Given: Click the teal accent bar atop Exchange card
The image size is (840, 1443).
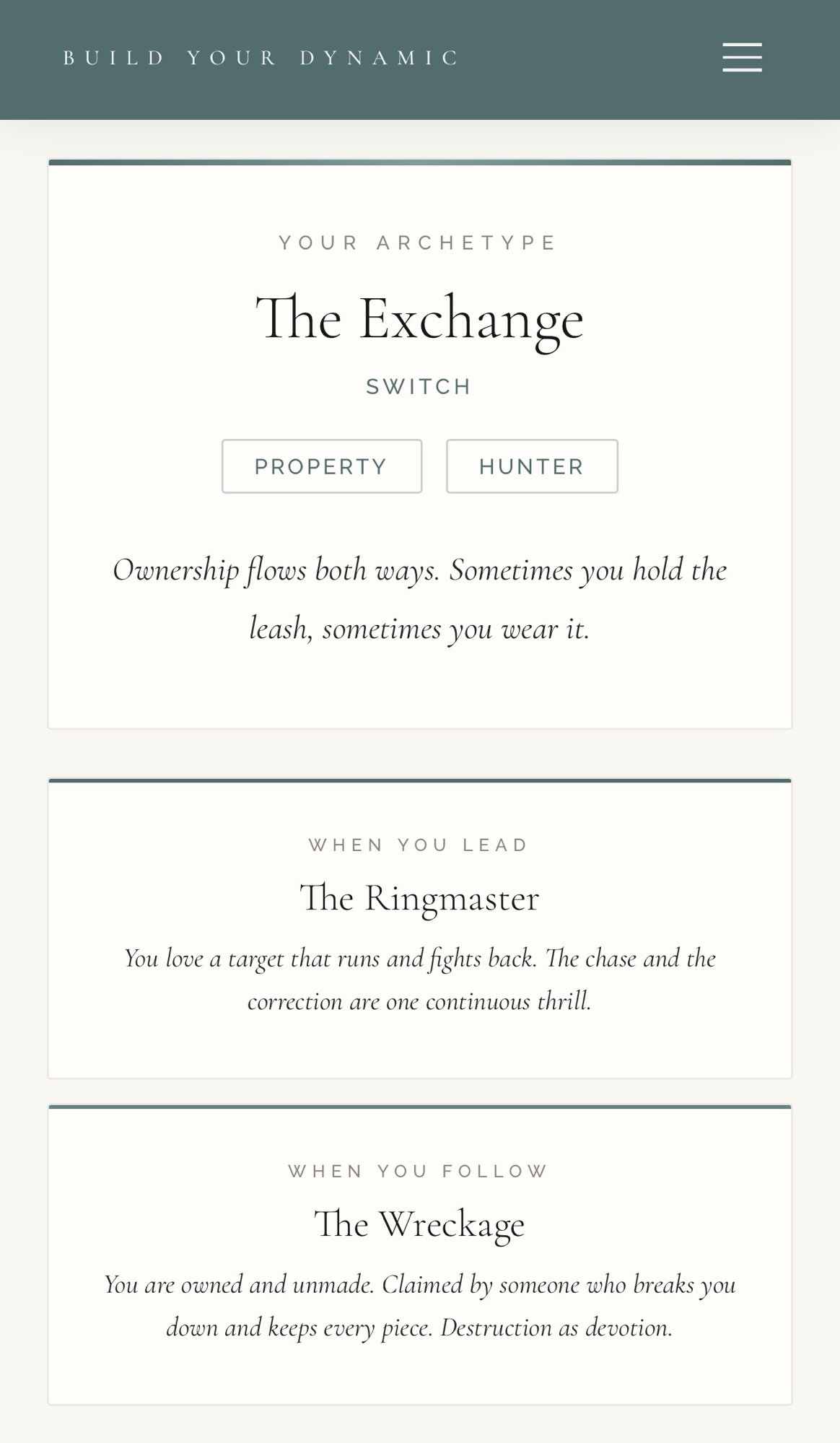Looking at the screenshot, I should (x=419, y=162).
